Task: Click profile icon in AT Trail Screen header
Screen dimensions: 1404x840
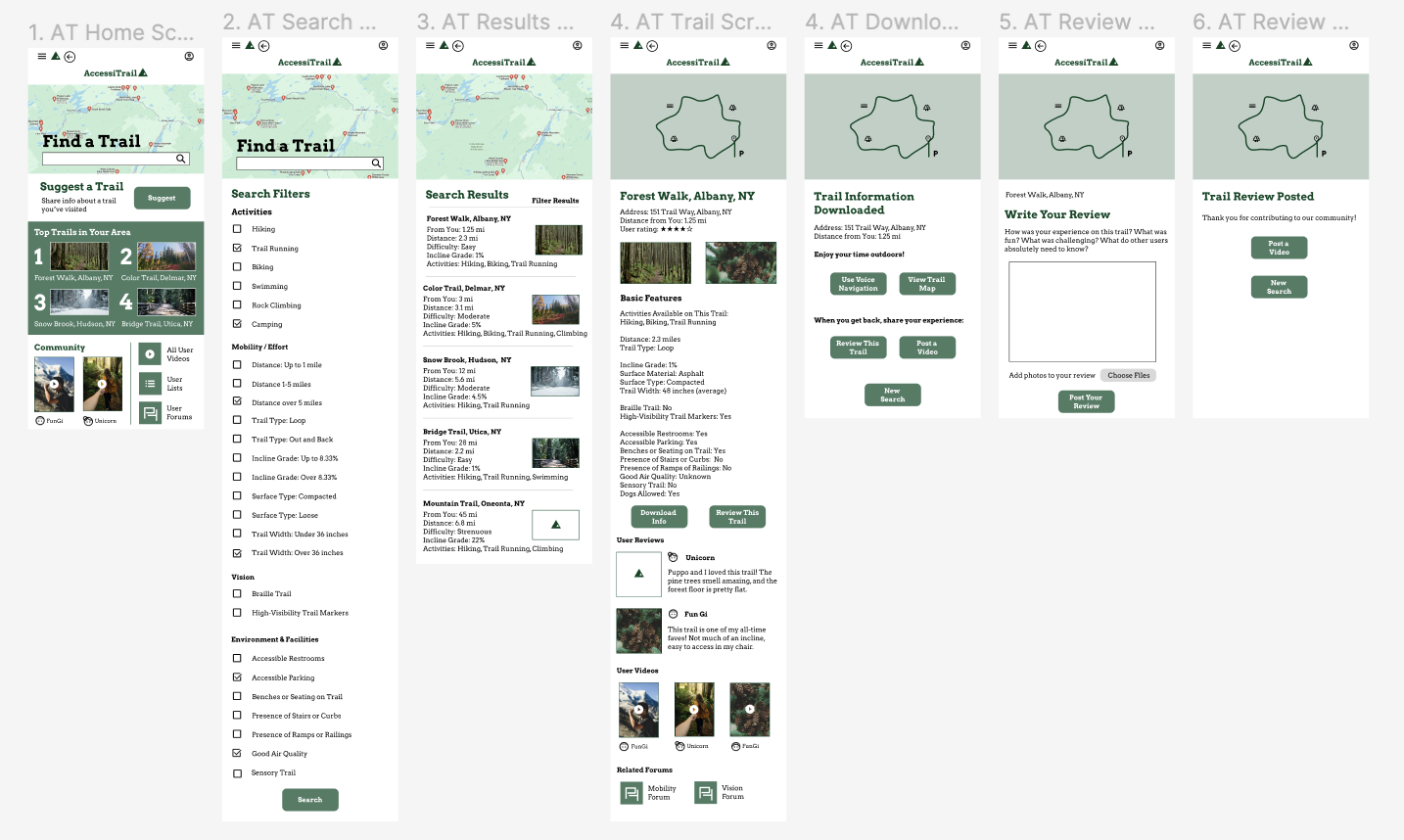Action: 772,46
